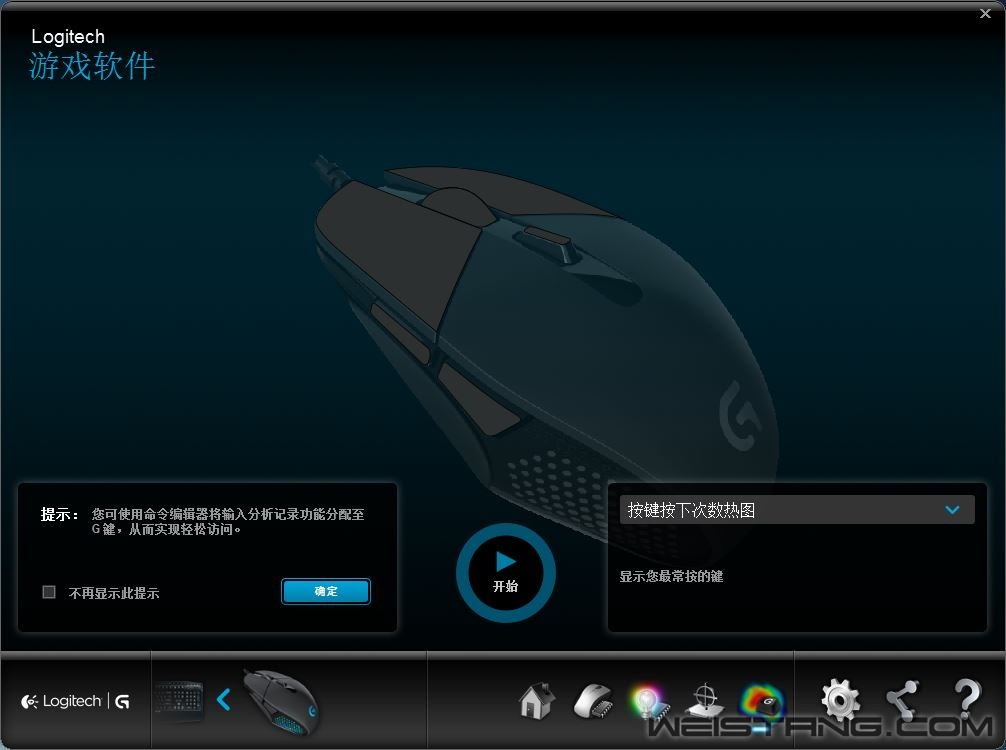Viewport: 1006px width, 750px height.
Task: Tick the 不再显示此提示 checkbox
Action: pyautogui.click(x=49, y=592)
